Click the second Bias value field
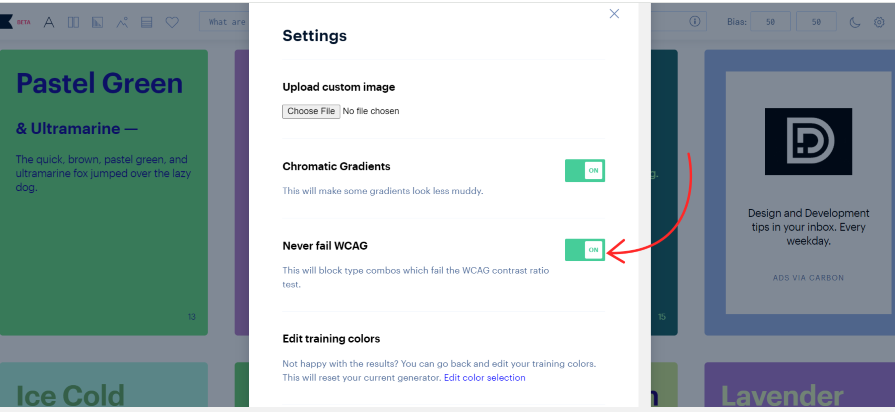The height and width of the screenshot is (412, 895). 816,21
